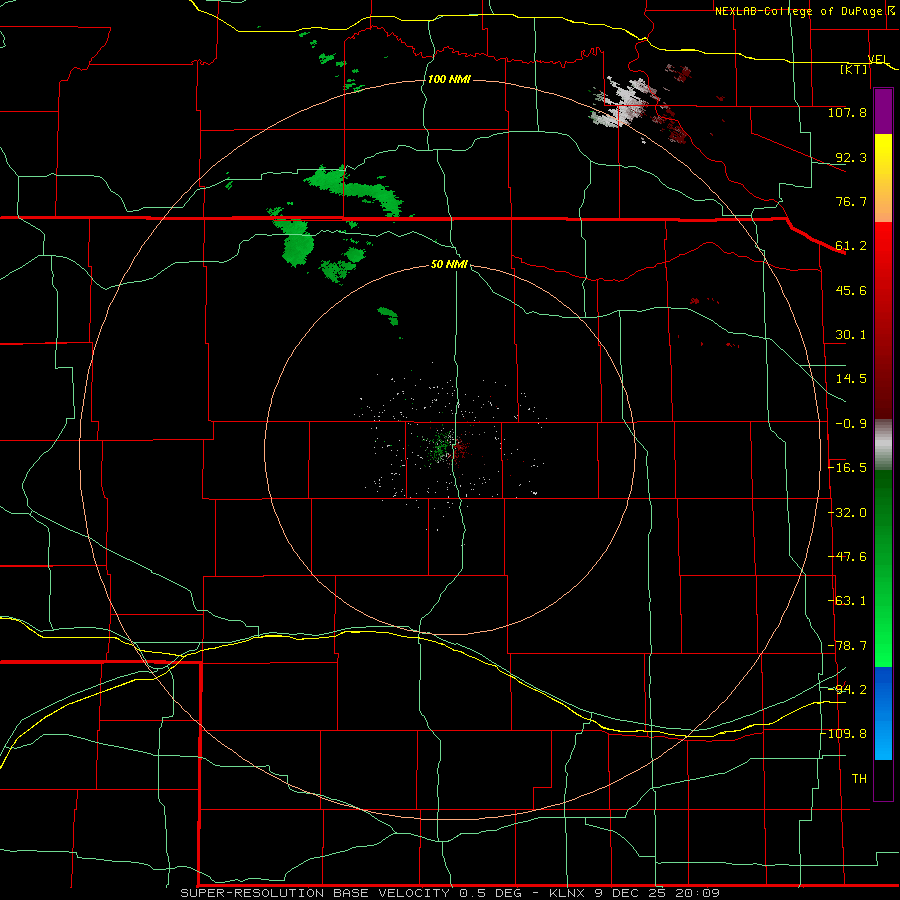Click the 14.5 velocity scale value
Screen dimensions: 900x900
coord(851,379)
